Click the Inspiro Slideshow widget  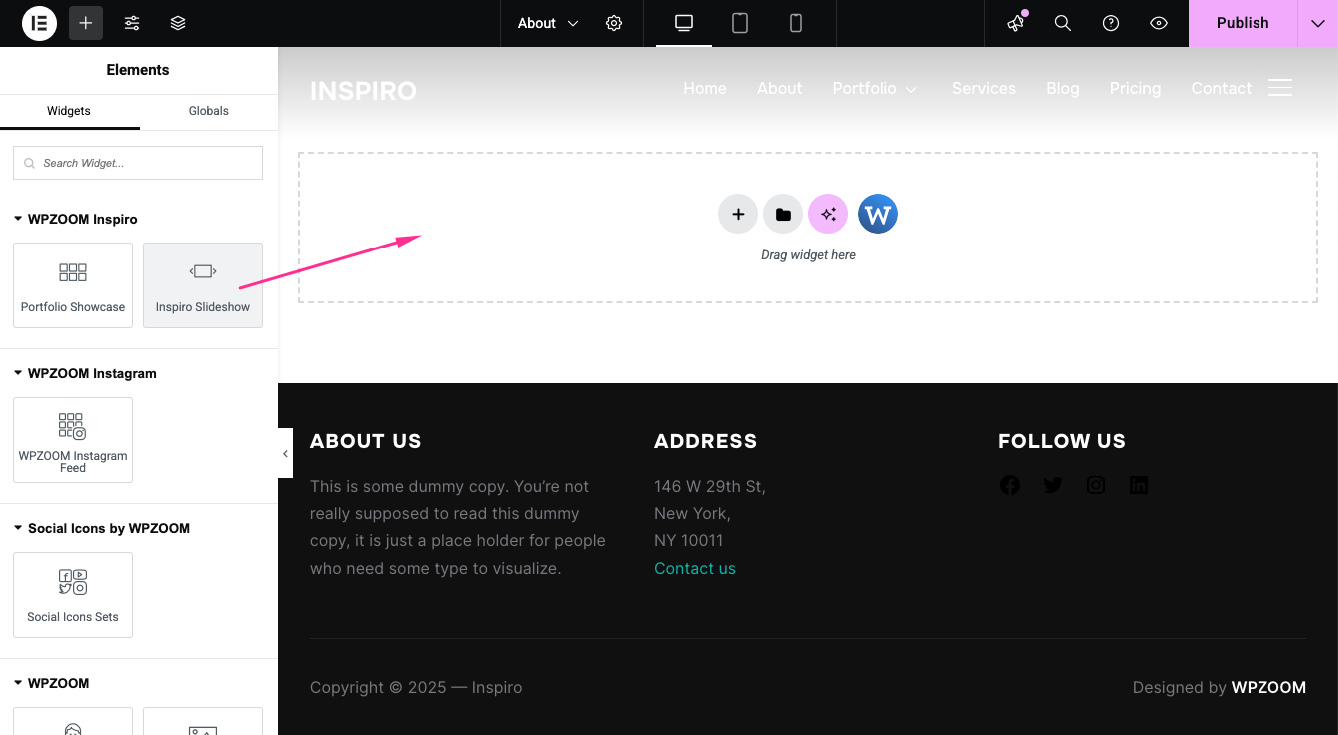coord(203,285)
